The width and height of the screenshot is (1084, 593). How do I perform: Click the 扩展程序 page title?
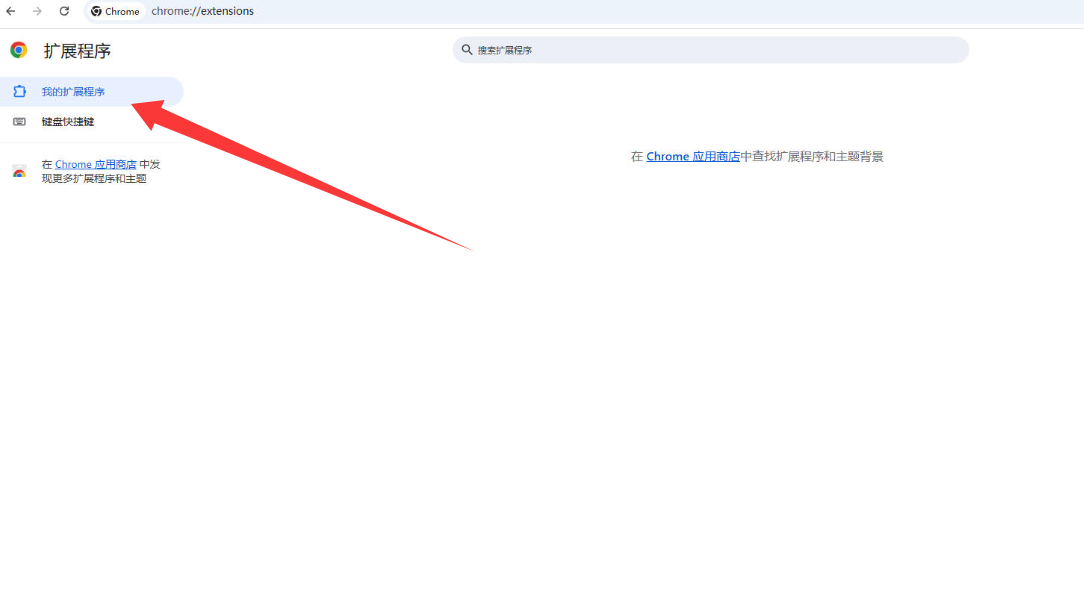tap(77, 50)
